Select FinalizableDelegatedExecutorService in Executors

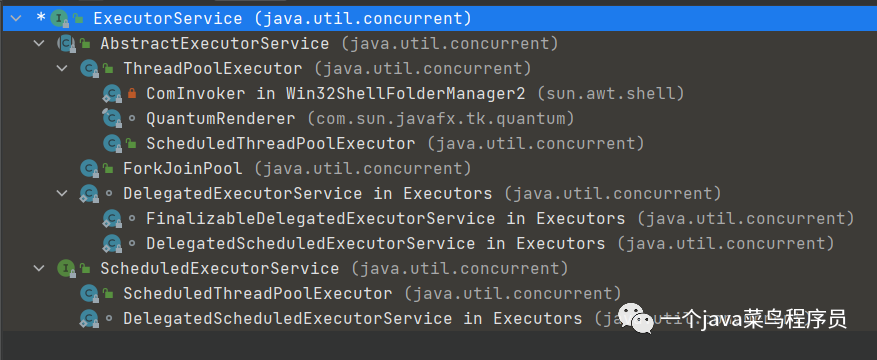coord(385,219)
